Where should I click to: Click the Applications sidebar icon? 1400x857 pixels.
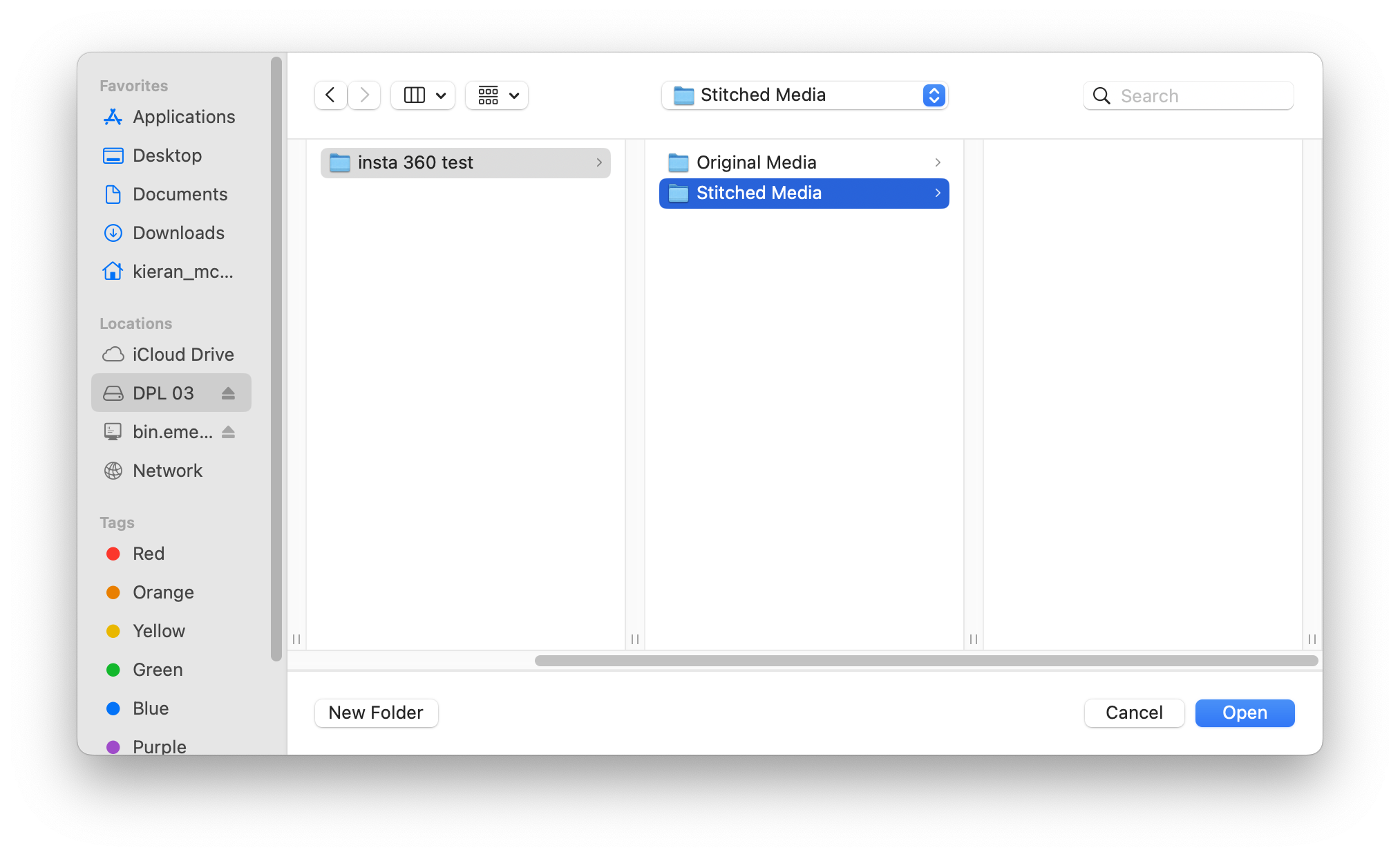tap(113, 117)
